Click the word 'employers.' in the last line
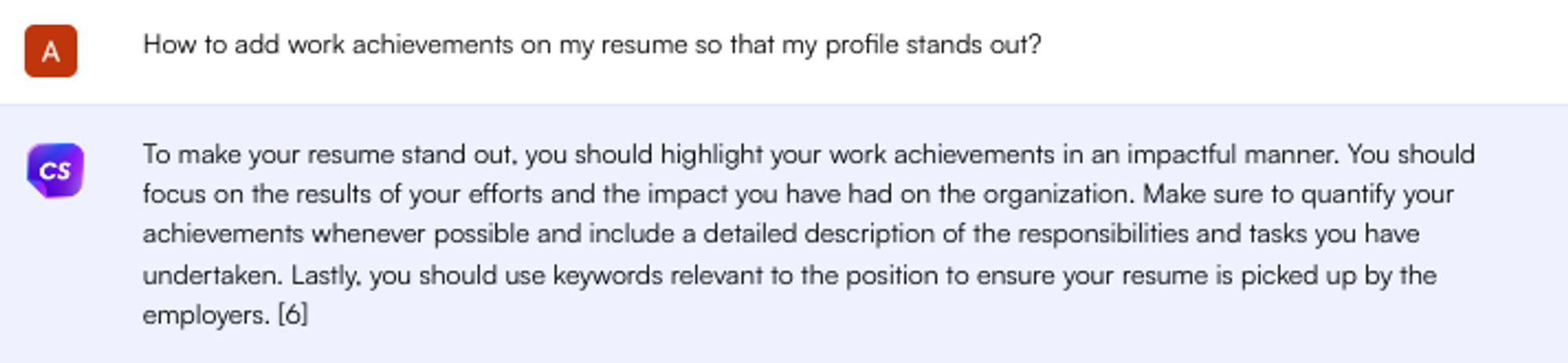 point(206,315)
